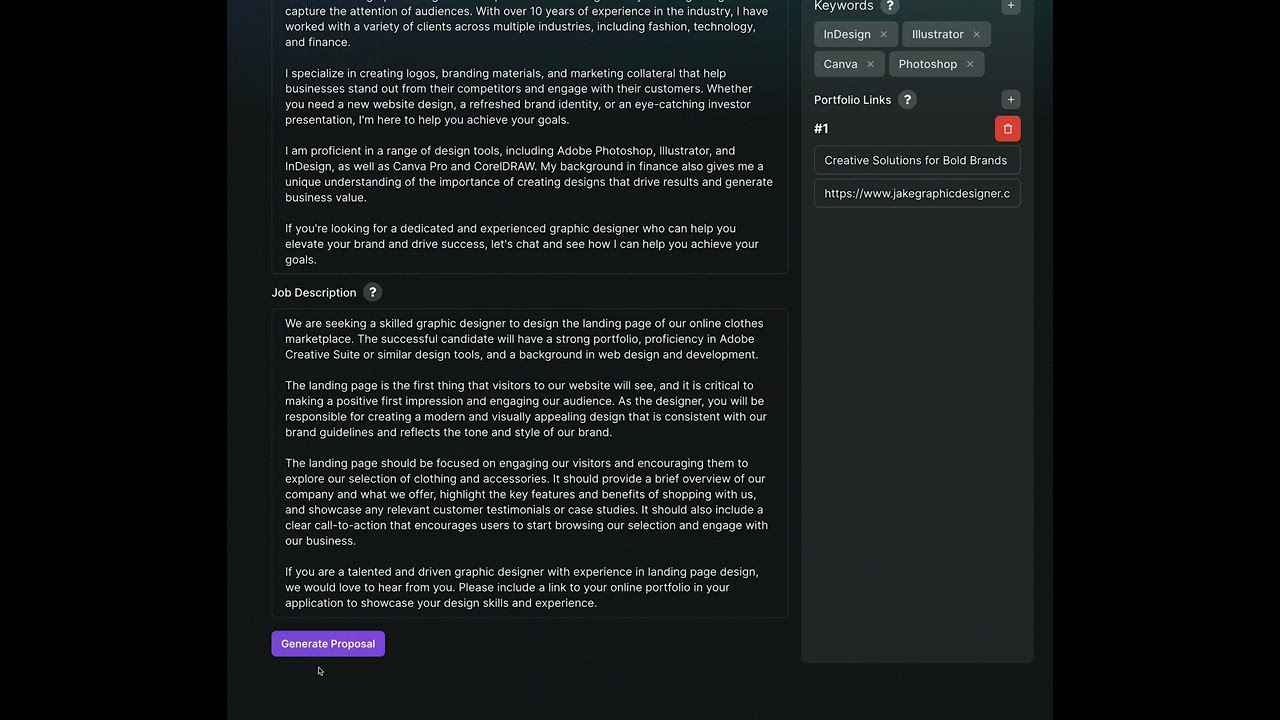Remove the InDesign keyword with its × icon
Viewport: 1280px width, 720px height.
click(x=883, y=33)
